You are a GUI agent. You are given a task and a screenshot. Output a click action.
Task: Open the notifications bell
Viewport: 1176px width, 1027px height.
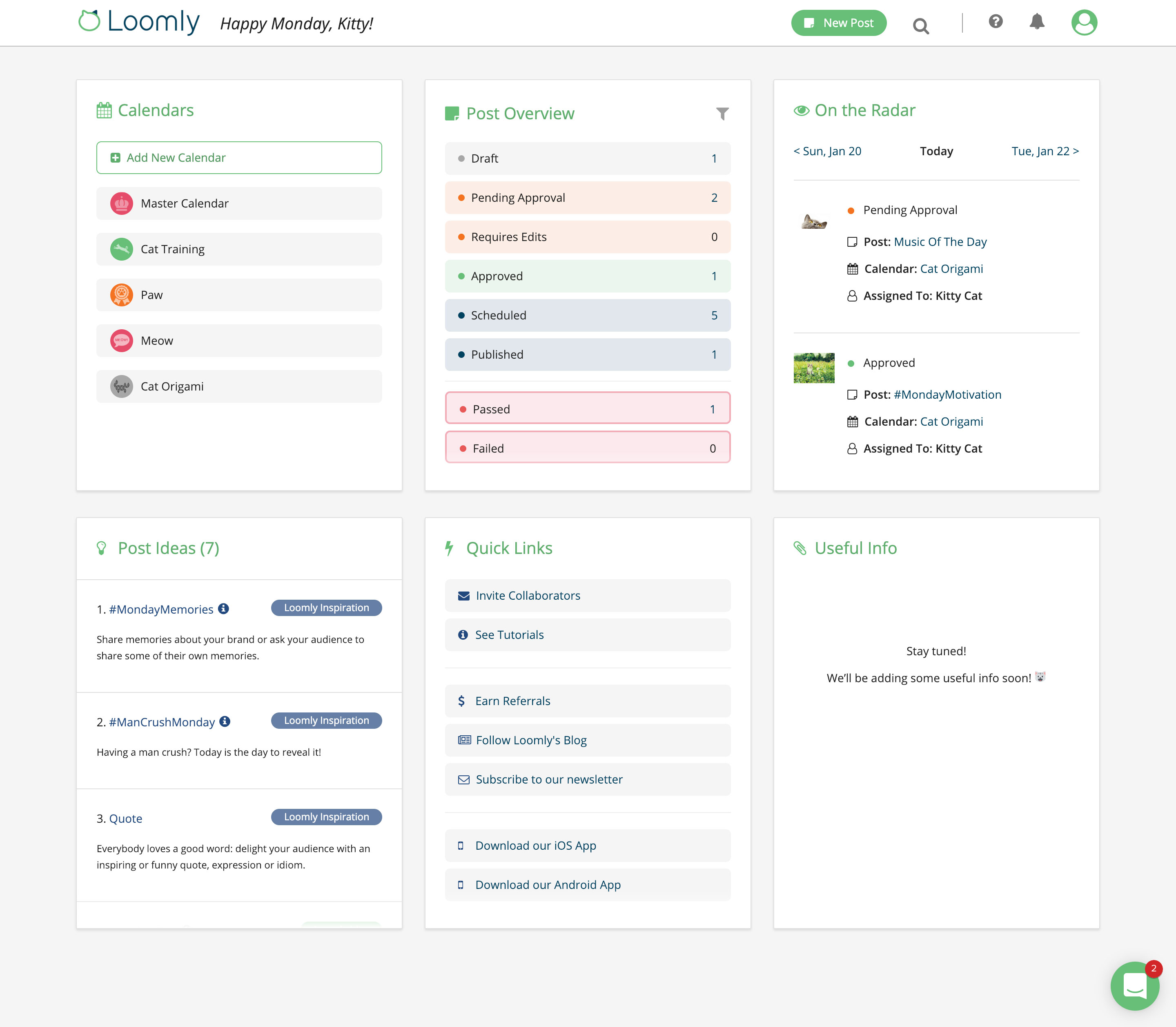pyautogui.click(x=1037, y=21)
